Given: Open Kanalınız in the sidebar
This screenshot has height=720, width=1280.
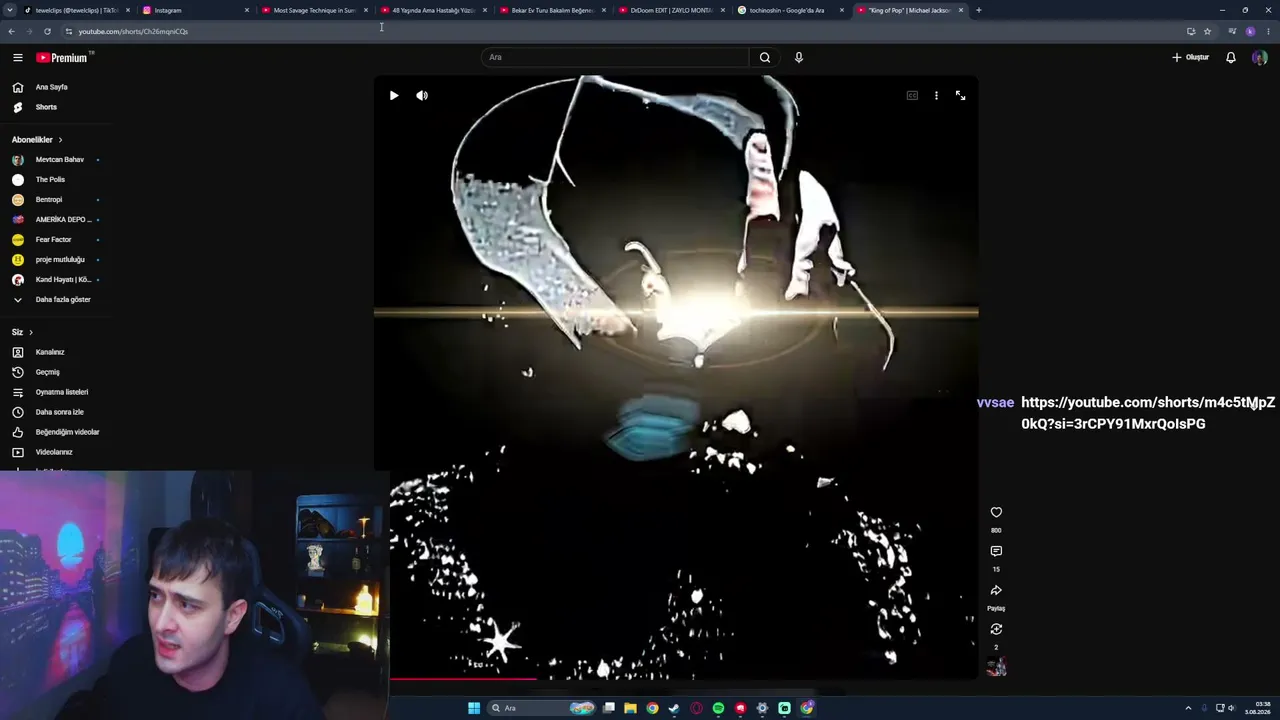Looking at the screenshot, I should [56, 352].
